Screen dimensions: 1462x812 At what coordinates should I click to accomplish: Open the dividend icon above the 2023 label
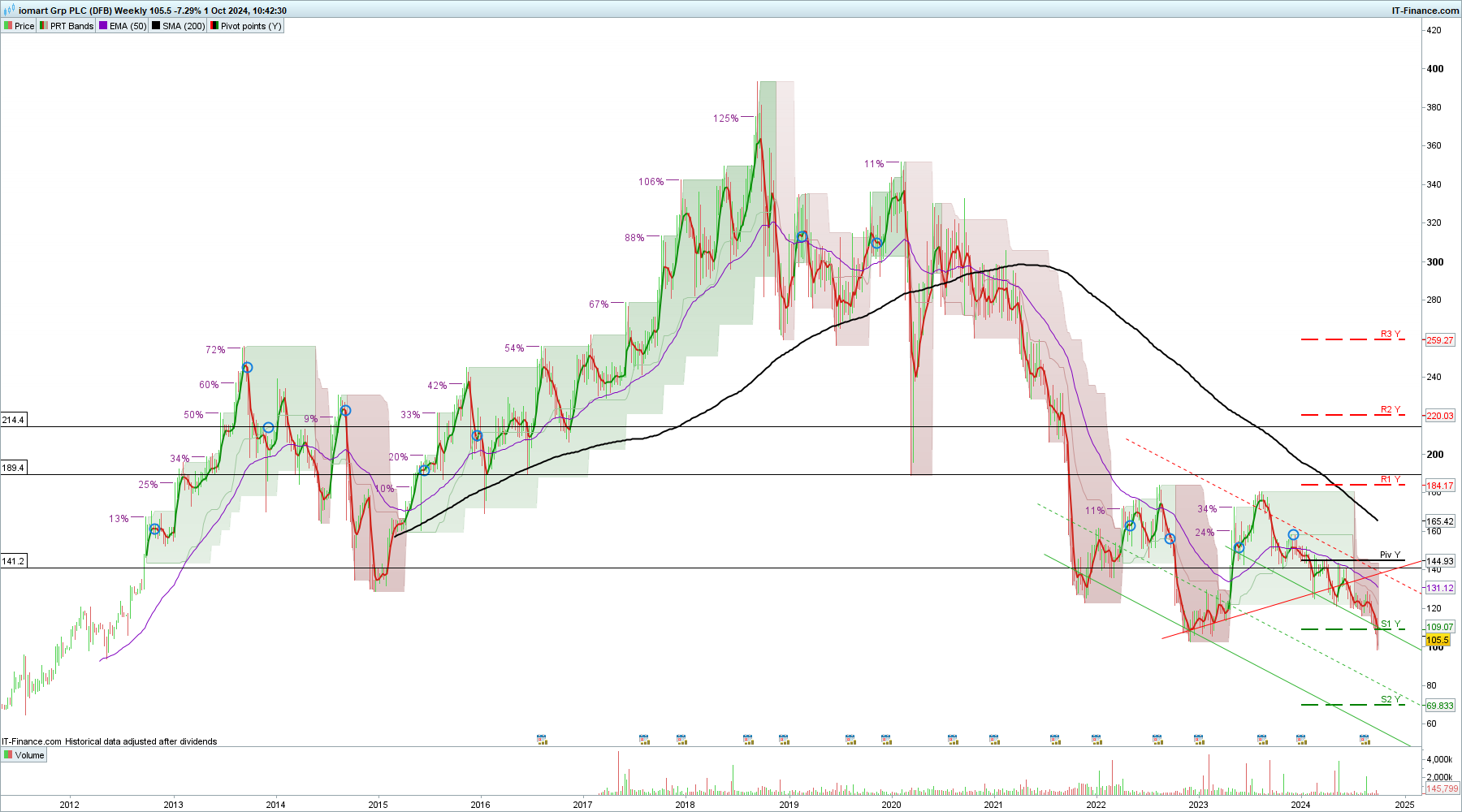pos(1199,740)
